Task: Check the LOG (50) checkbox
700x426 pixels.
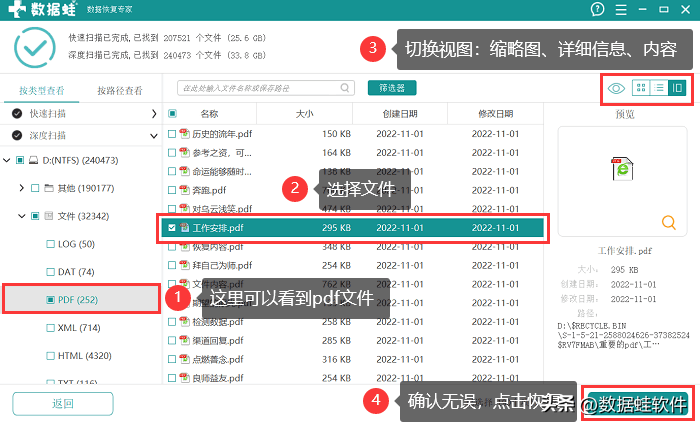Action: (x=50, y=244)
